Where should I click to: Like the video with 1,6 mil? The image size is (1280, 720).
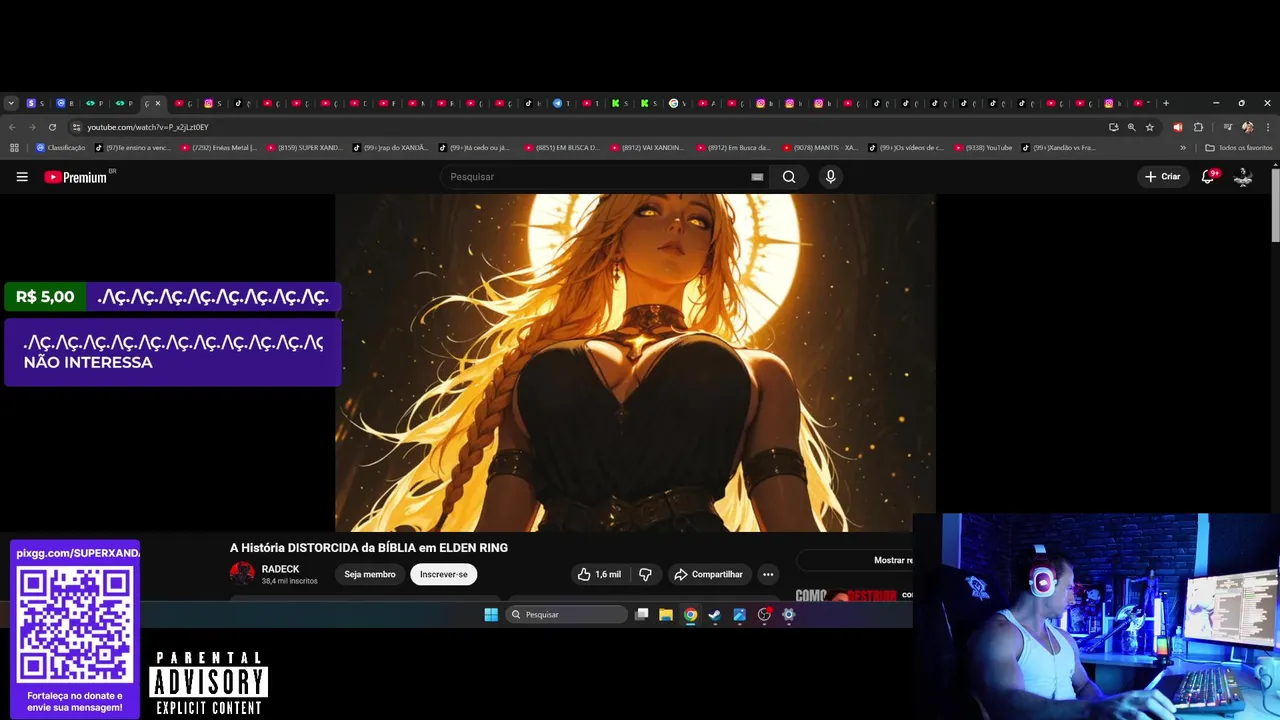pyautogui.click(x=598, y=574)
